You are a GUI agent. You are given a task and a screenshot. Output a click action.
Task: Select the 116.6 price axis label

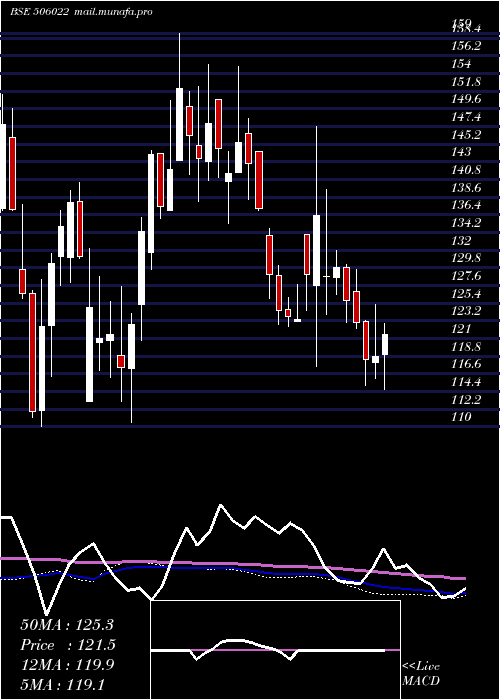coord(465,364)
